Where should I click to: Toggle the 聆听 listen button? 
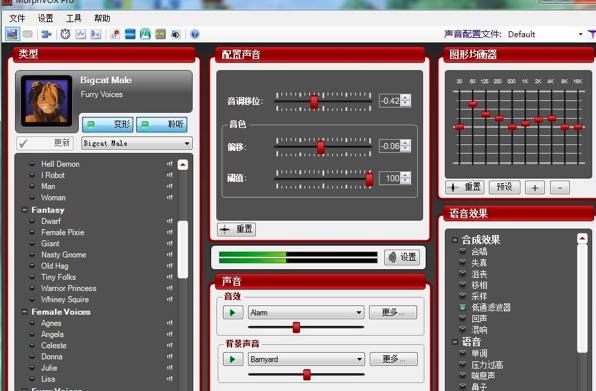coord(162,124)
